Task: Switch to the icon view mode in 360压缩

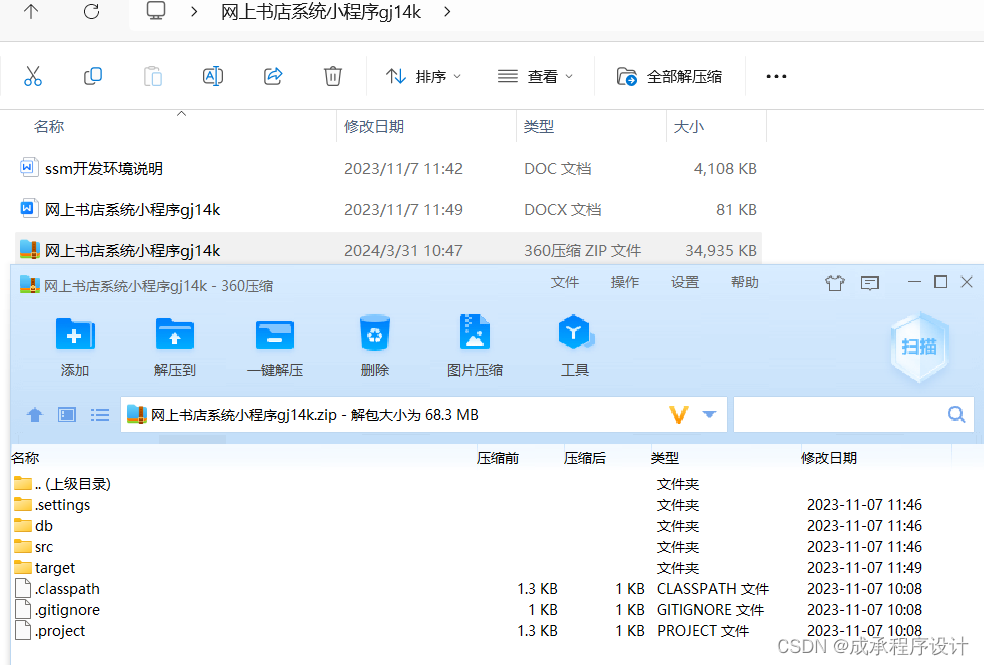Action: tap(67, 415)
